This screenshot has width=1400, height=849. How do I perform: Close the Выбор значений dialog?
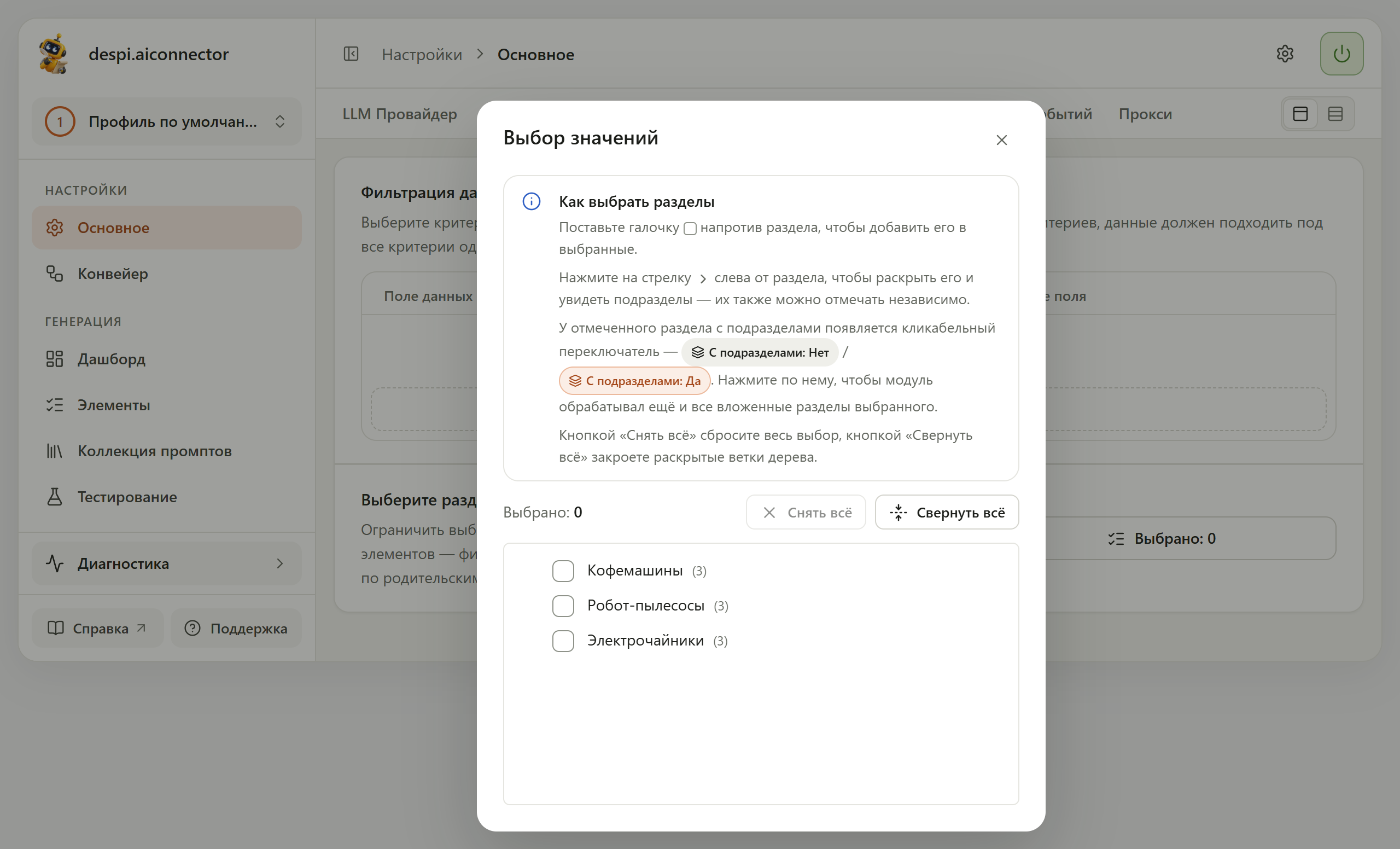pyautogui.click(x=1001, y=140)
